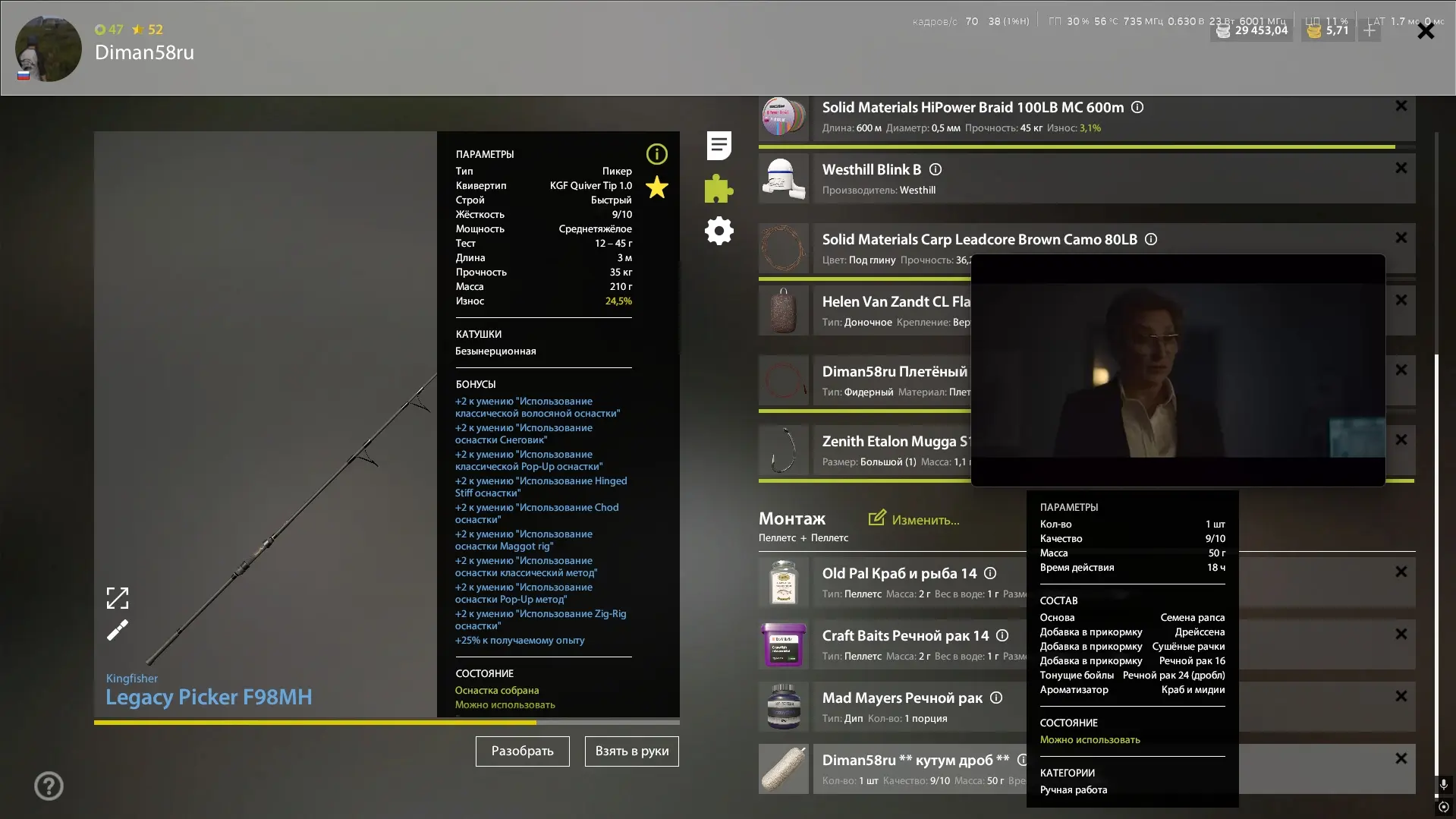The width and height of the screenshot is (1456, 819).
Task: Click the Взять в руки button
Action: tap(632, 751)
